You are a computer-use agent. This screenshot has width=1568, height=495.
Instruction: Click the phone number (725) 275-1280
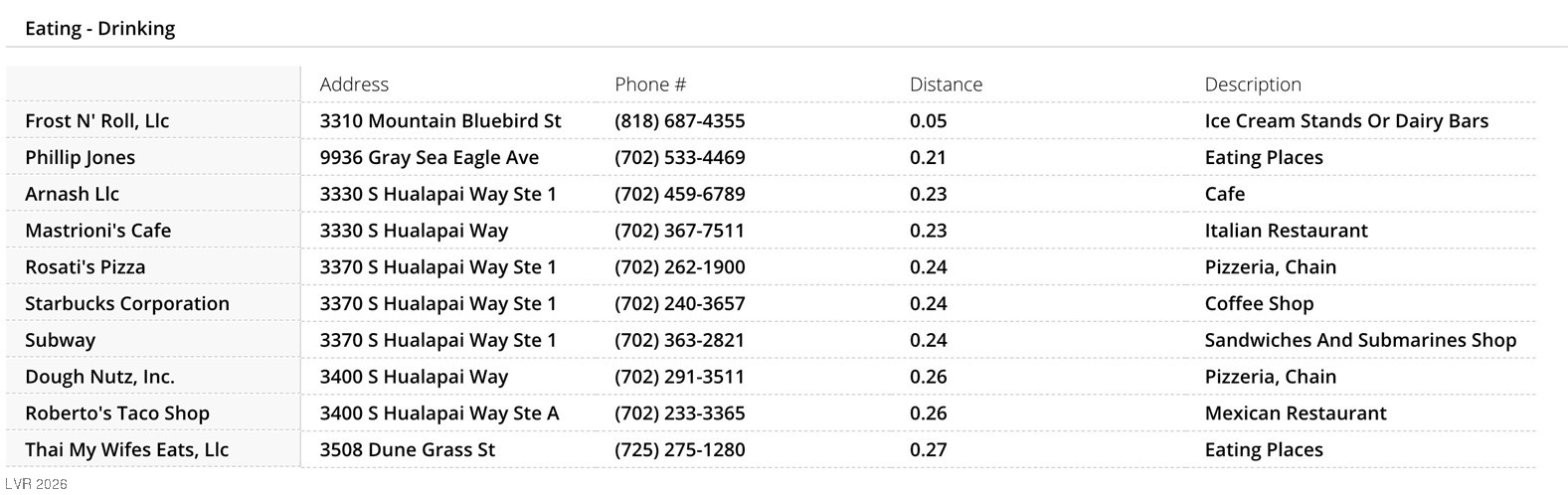(x=679, y=450)
